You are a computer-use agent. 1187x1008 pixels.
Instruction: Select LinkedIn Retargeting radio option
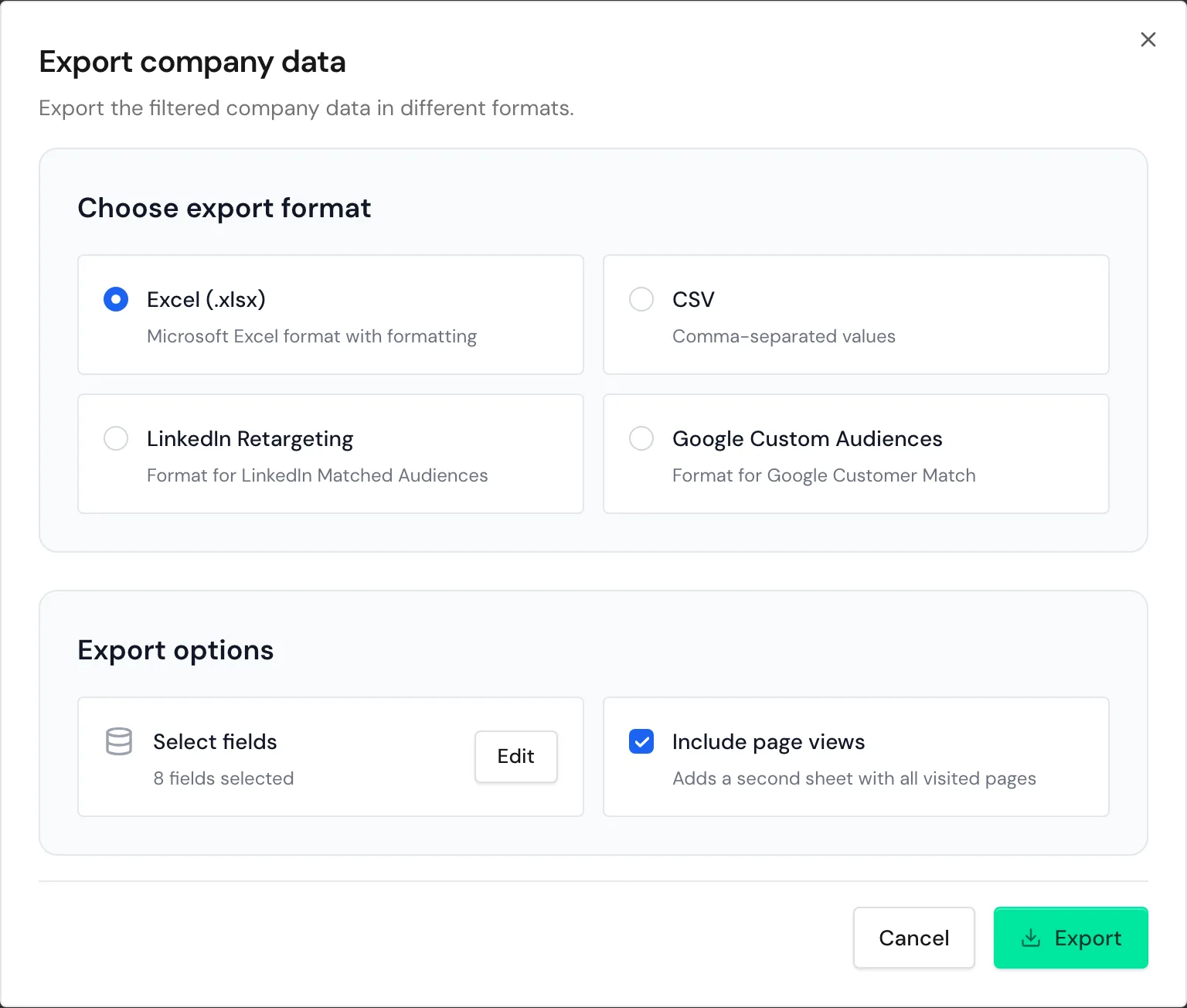pos(116,438)
